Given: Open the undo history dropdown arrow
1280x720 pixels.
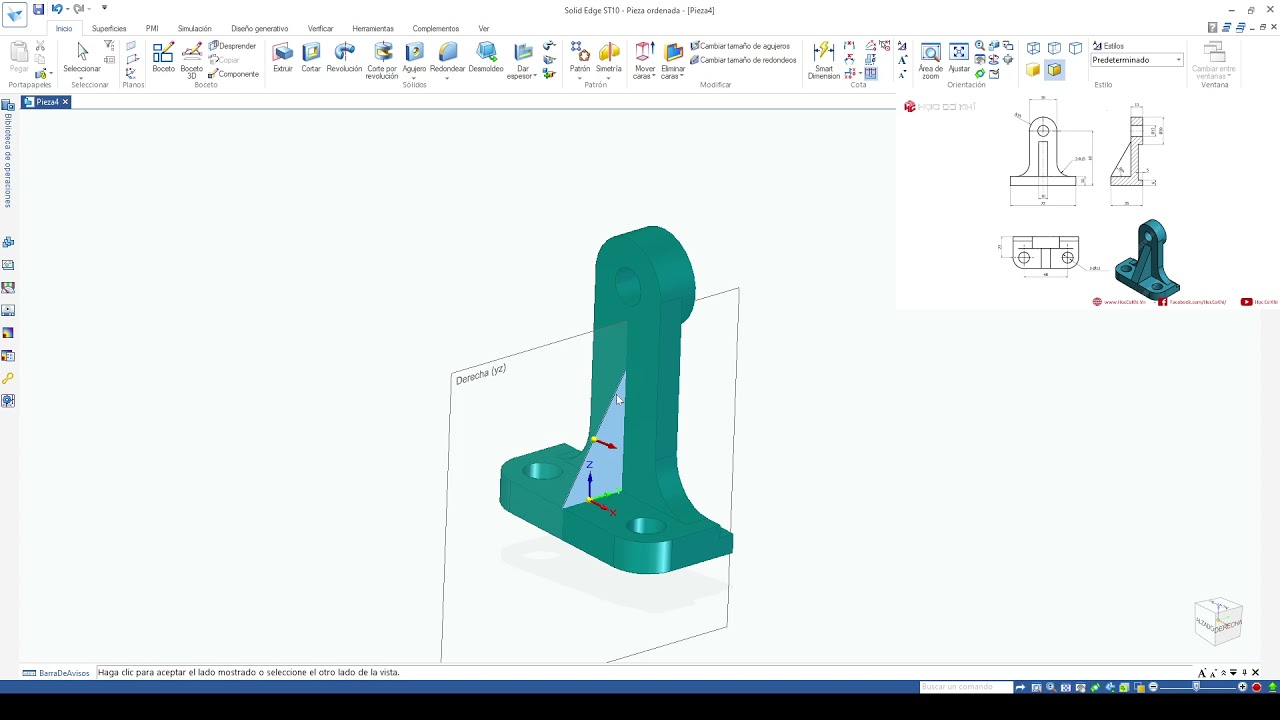Looking at the screenshot, I should (67, 9).
